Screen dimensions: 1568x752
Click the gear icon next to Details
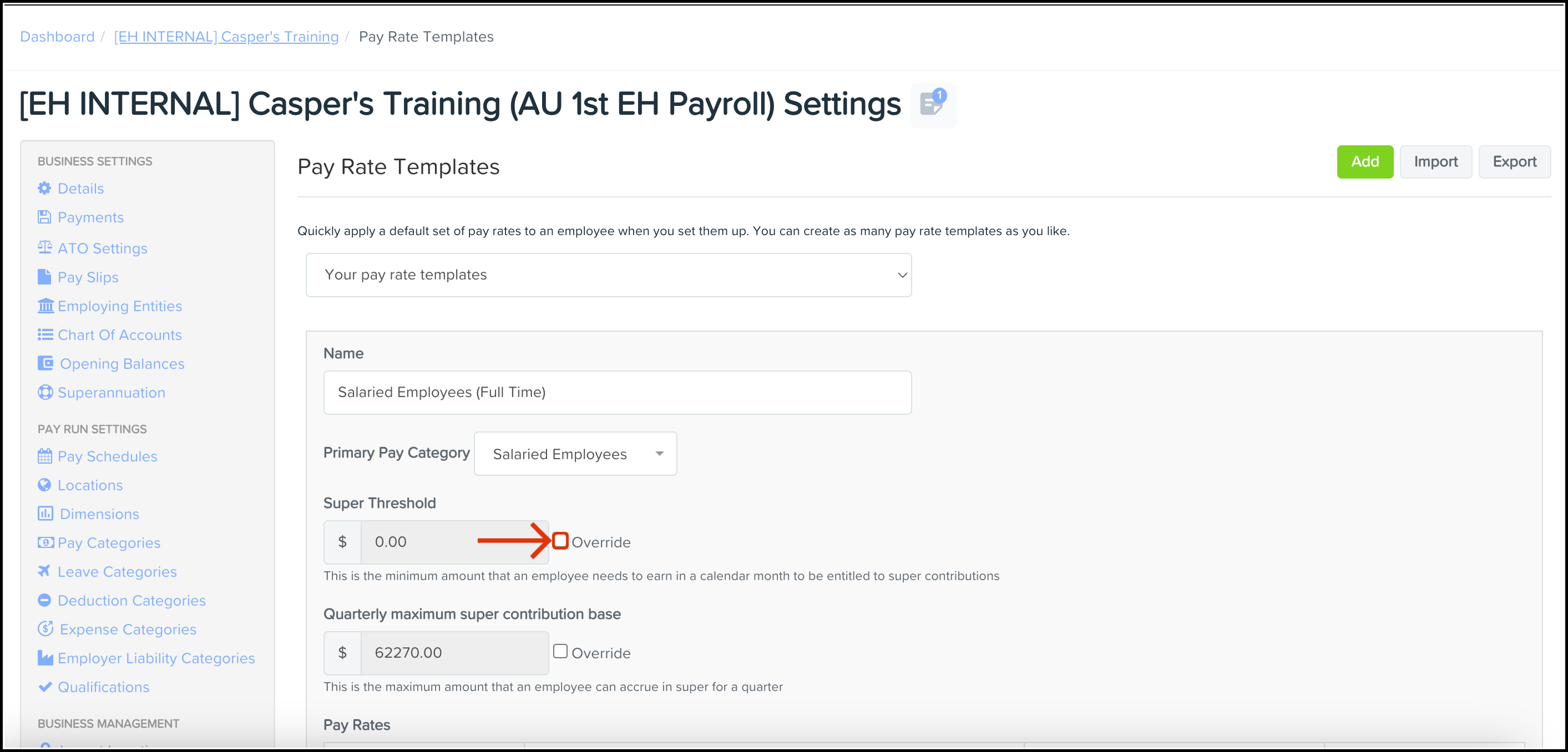[x=44, y=189]
